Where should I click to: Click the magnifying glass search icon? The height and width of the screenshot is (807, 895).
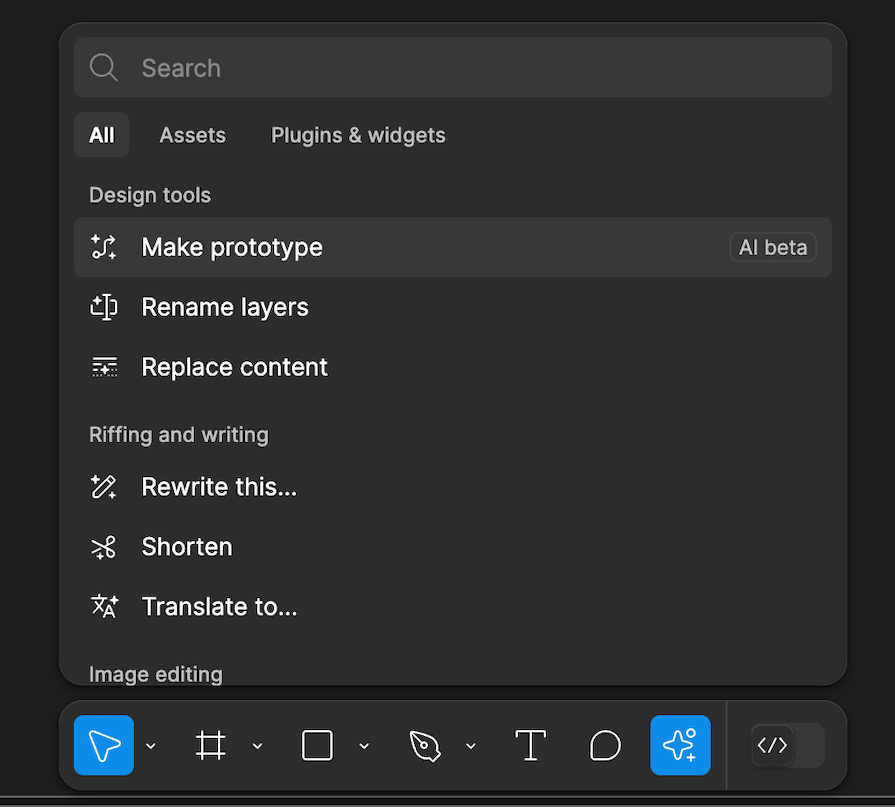[x=104, y=68]
